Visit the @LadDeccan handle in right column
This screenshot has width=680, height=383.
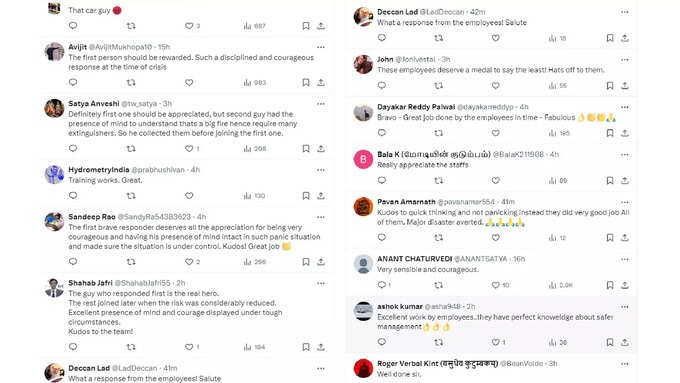click(442, 12)
